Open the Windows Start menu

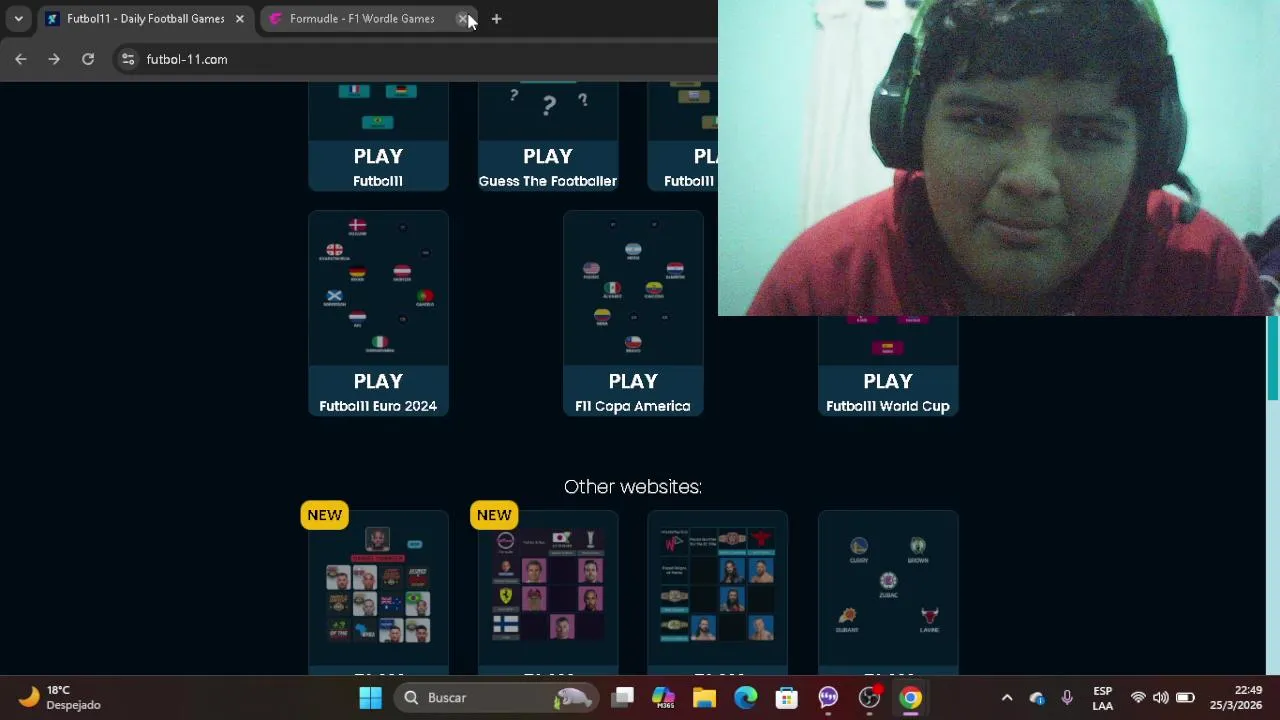[x=370, y=698]
